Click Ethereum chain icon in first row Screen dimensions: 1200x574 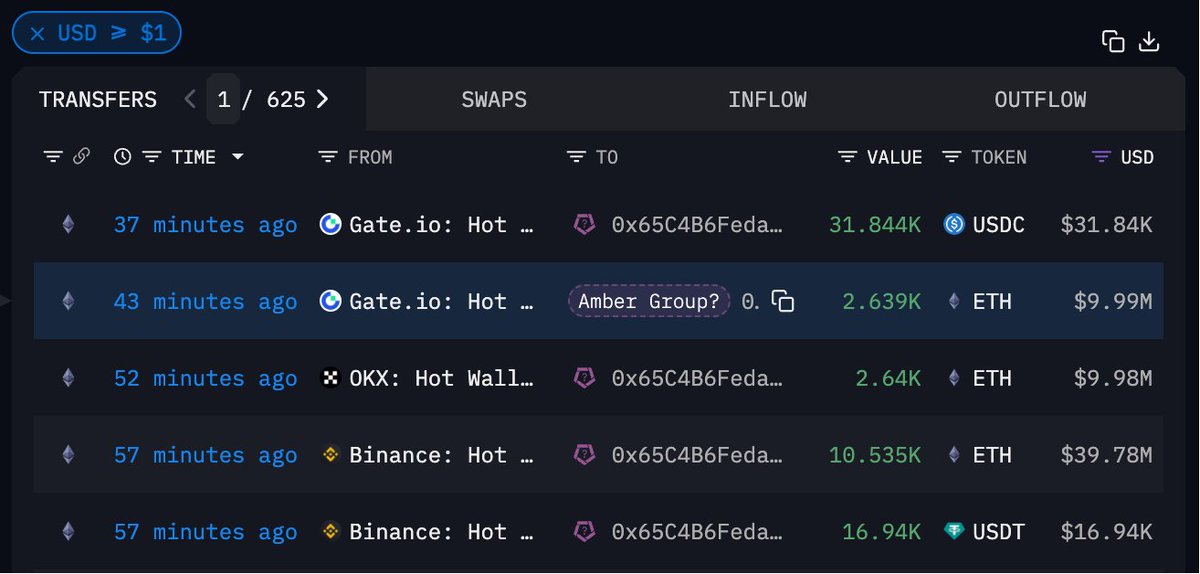coord(68,225)
